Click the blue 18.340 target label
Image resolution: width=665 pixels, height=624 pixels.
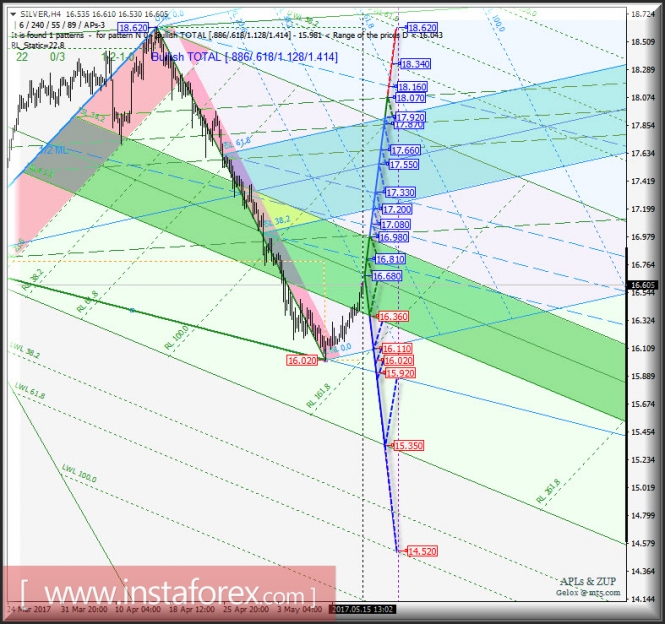[415, 64]
